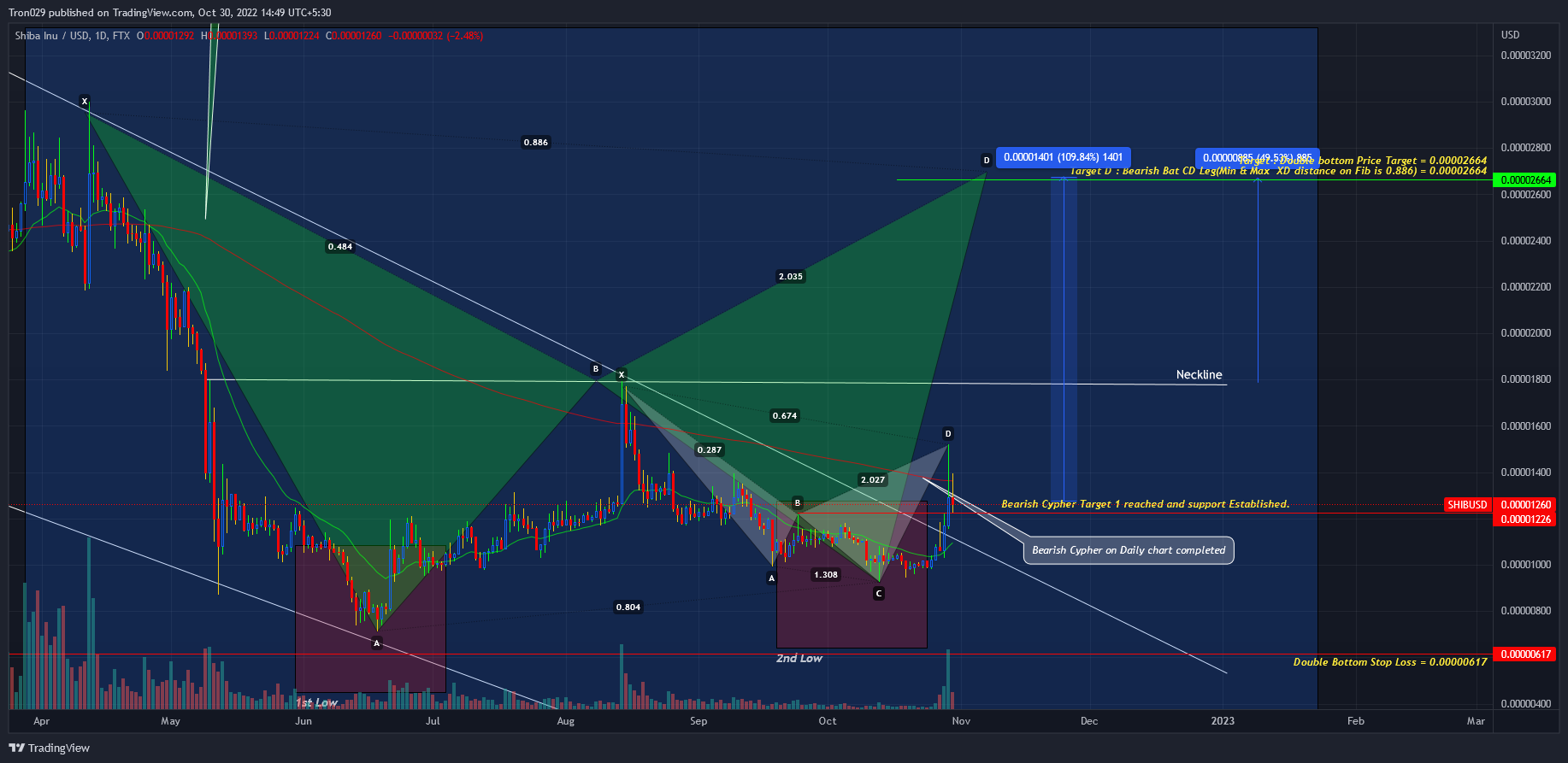
Task: Click the 0.804 ratio label
Action: (628, 607)
